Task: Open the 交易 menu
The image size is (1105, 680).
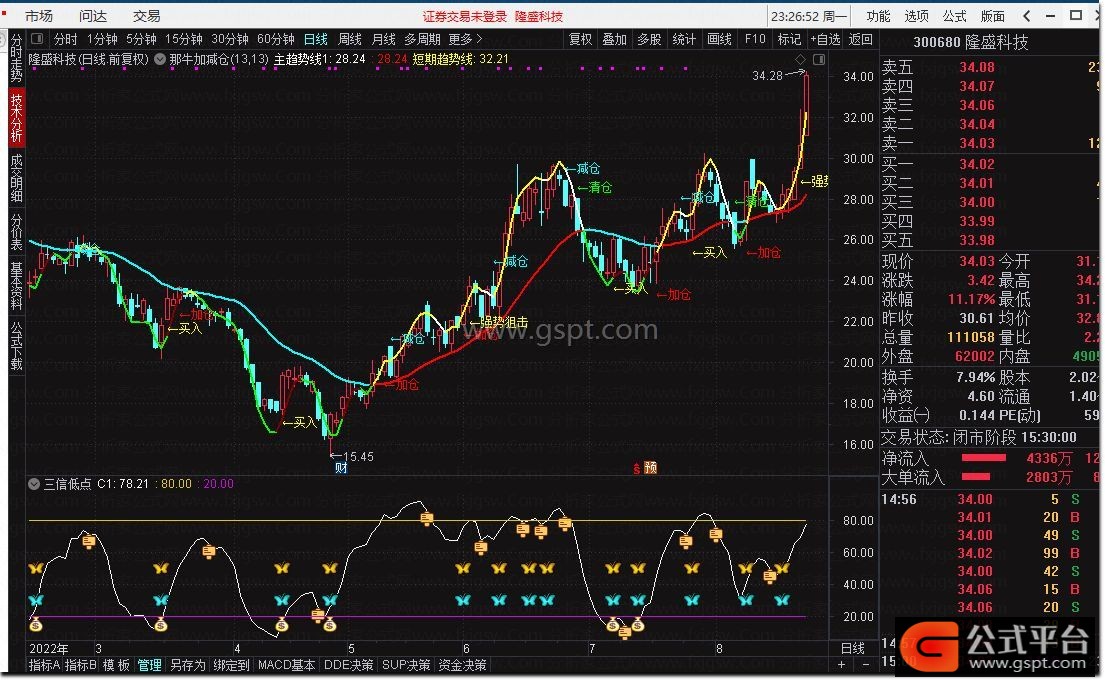Action: click(147, 16)
